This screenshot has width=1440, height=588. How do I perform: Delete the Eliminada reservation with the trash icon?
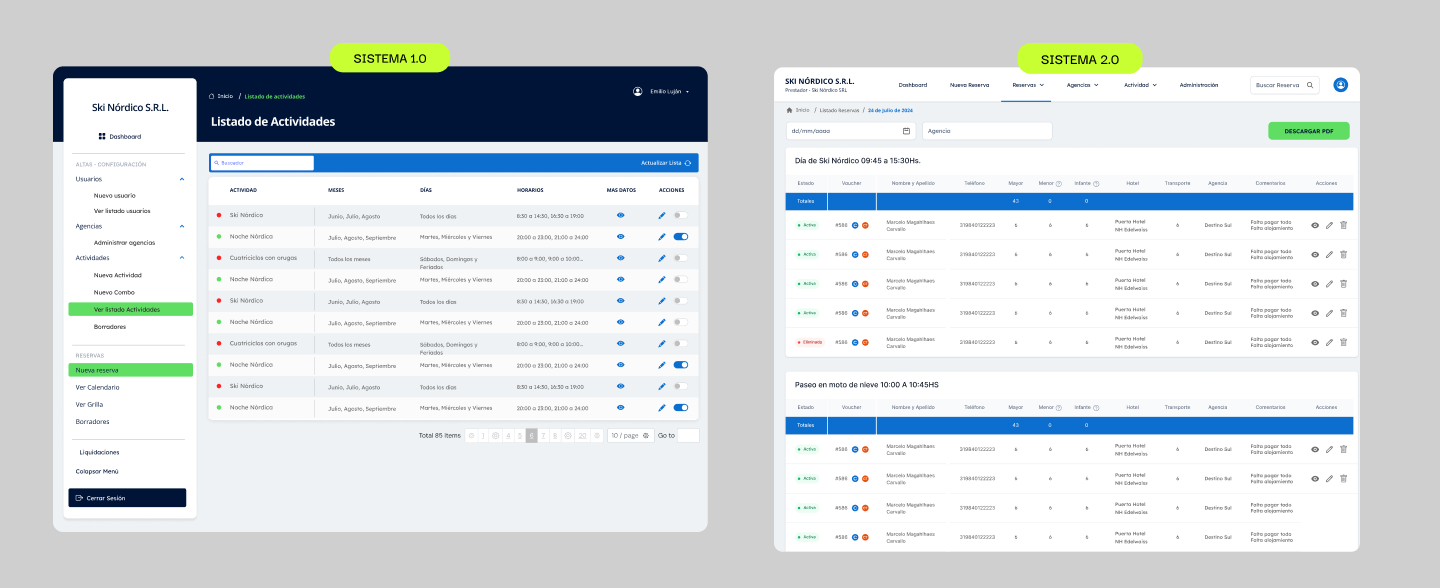pyautogui.click(x=1344, y=342)
